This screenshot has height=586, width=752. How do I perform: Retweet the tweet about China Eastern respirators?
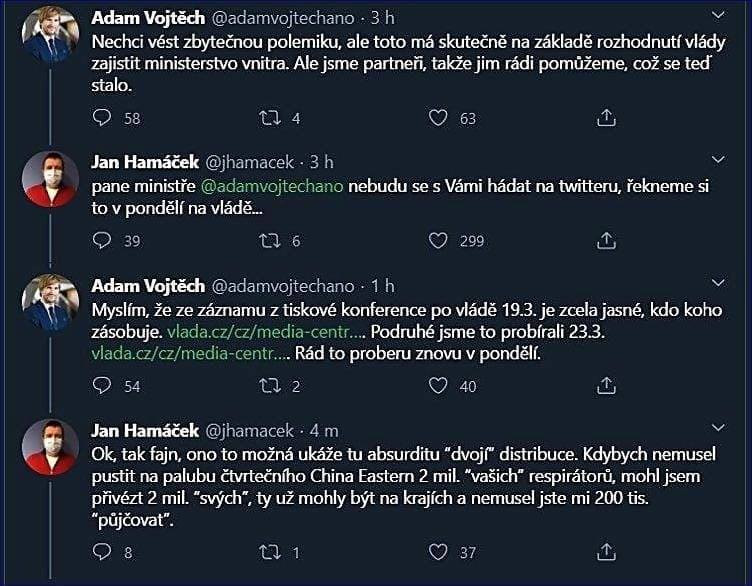[x=270, y=552]
